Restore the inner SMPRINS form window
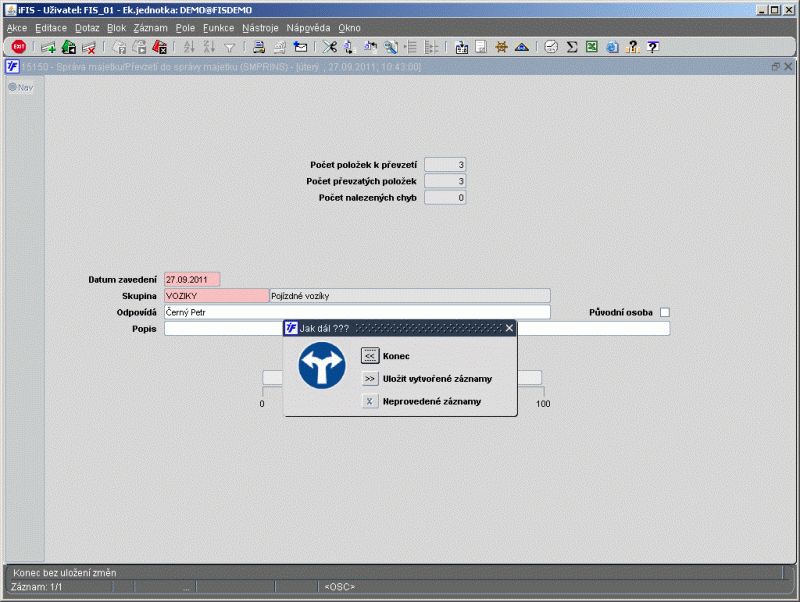 (776, 66)
